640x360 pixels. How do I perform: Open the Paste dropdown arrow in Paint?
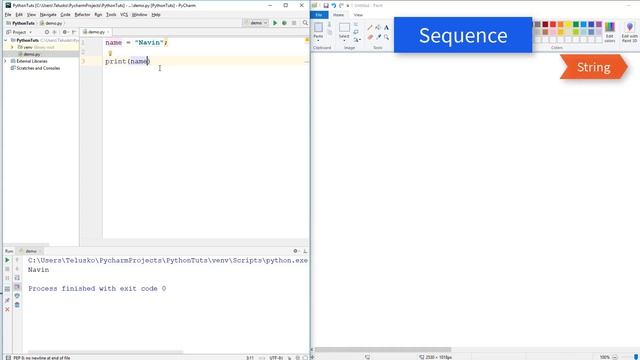pyautogui.click(x=318, y=40)
